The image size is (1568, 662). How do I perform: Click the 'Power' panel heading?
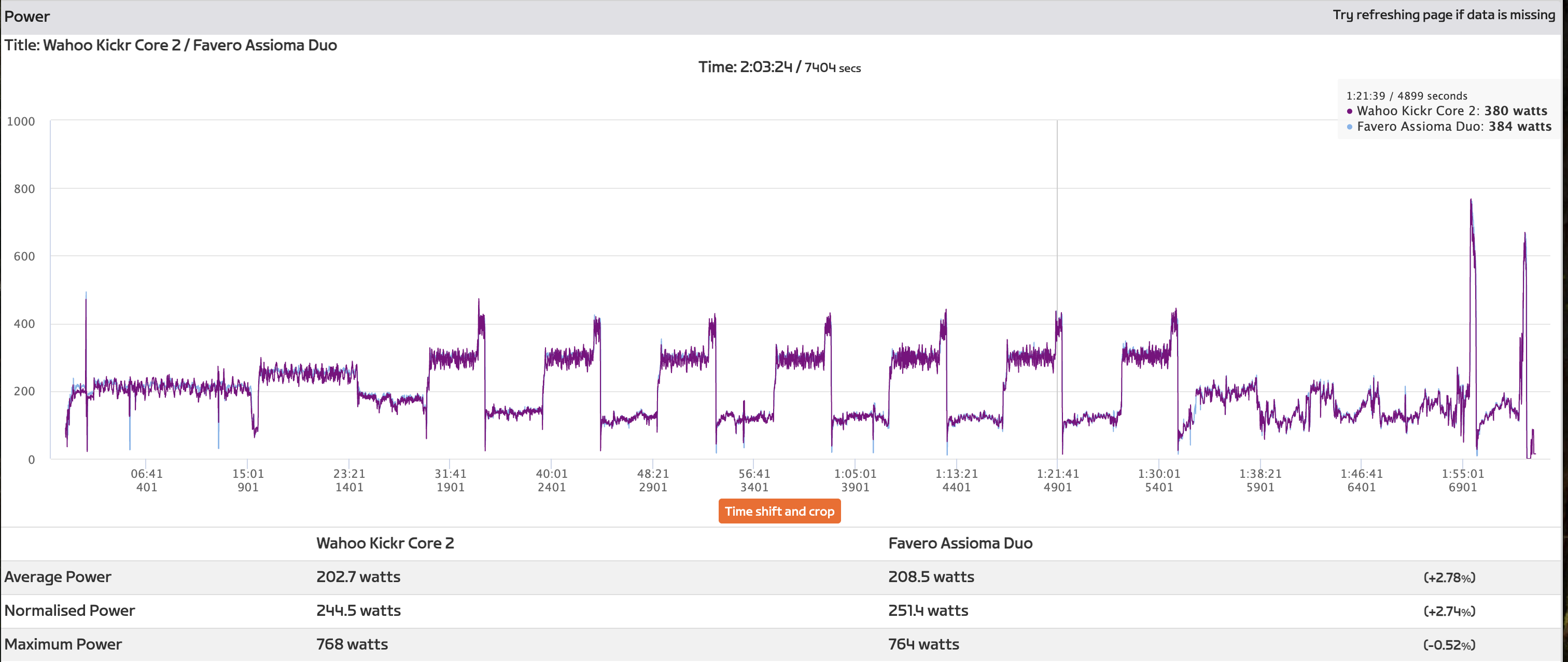point(27,17)
